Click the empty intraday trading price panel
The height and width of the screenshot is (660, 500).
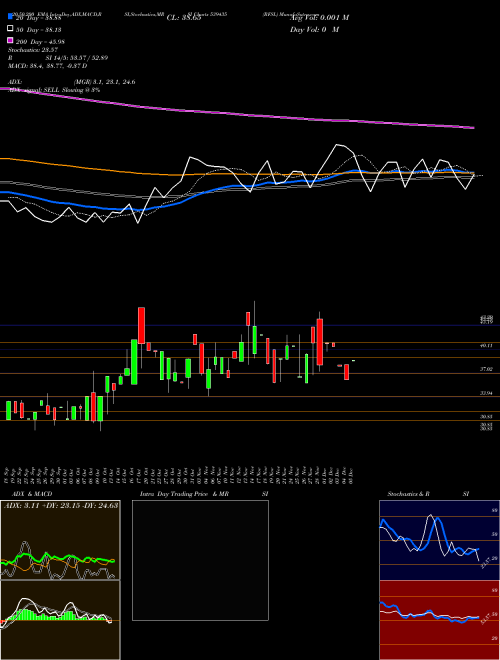(x=200, y=560)
